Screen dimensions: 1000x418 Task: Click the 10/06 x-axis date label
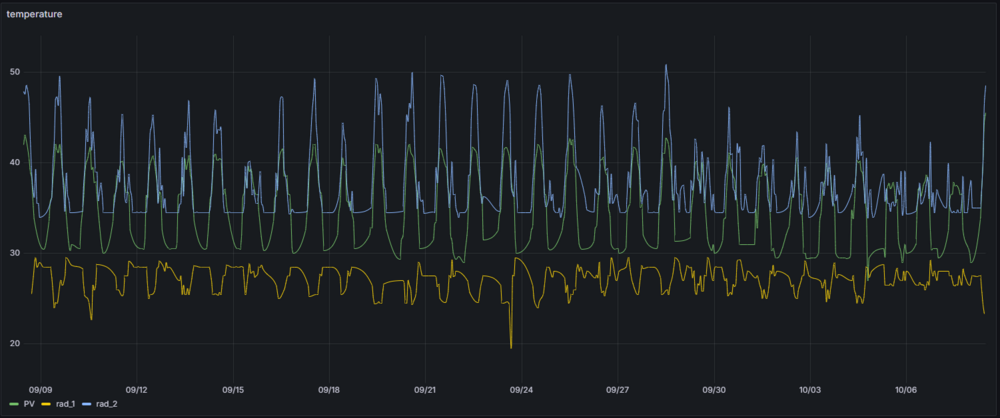coord(906,390)
